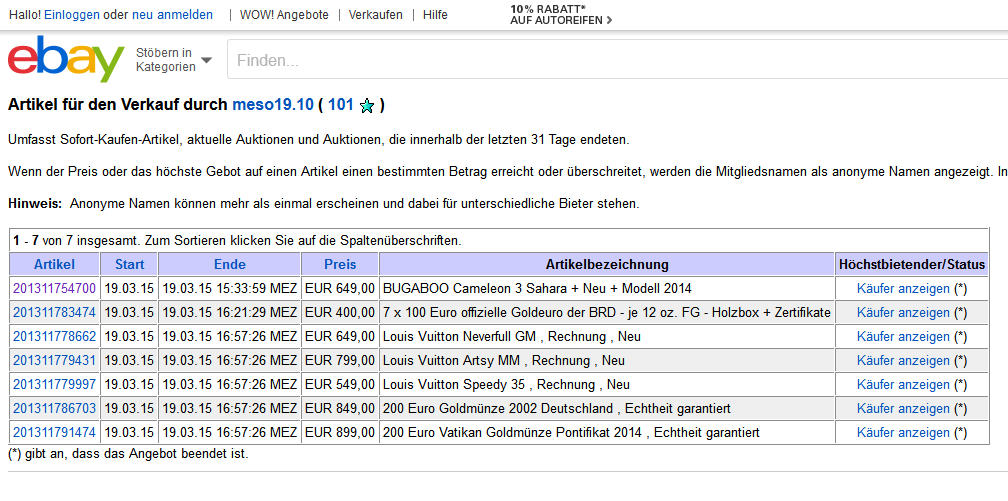1008x501 pixels.
Task: Sort by the Start column header
Action: tap(129, 264)
